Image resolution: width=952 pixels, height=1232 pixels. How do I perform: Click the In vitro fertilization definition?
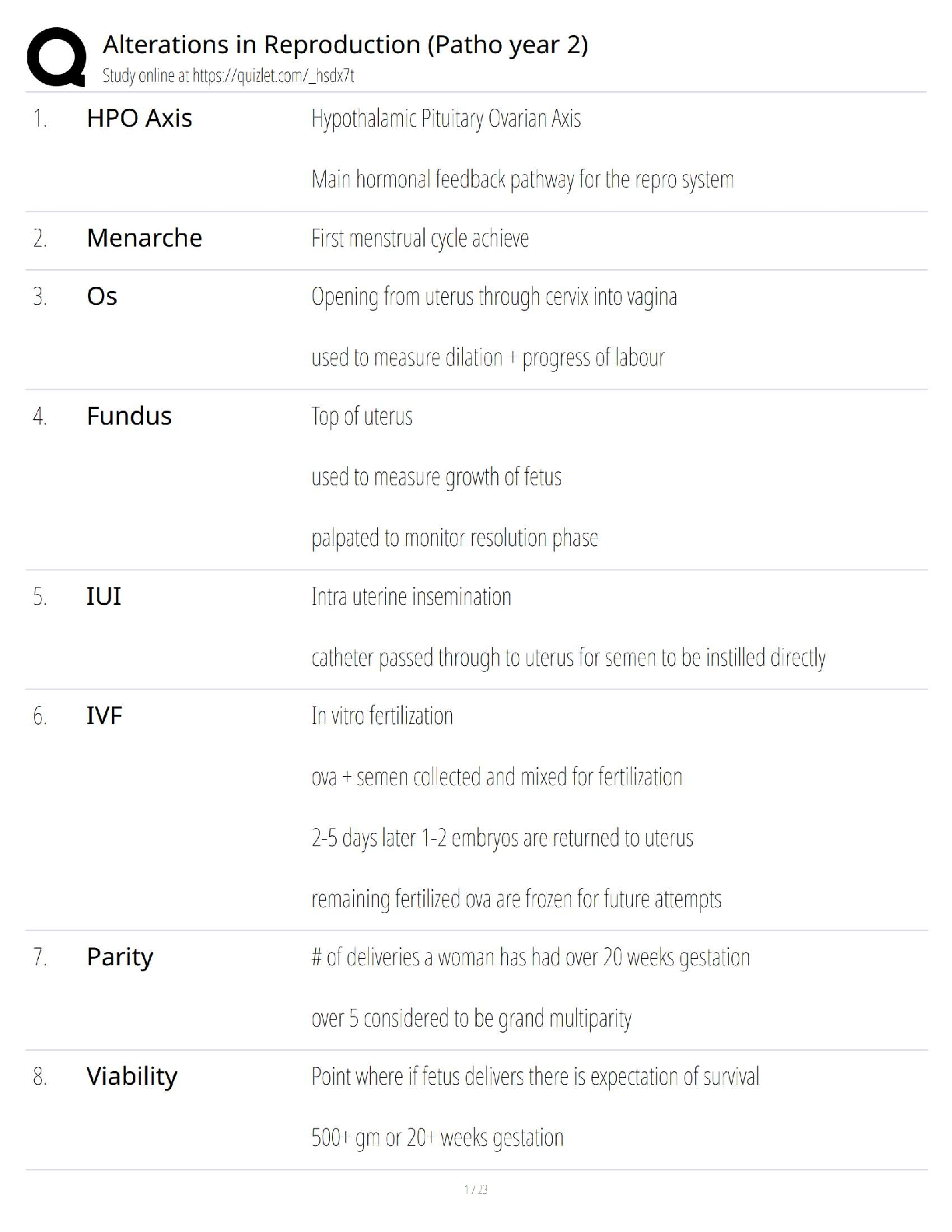pyautogui.click(x=382, y=716)
